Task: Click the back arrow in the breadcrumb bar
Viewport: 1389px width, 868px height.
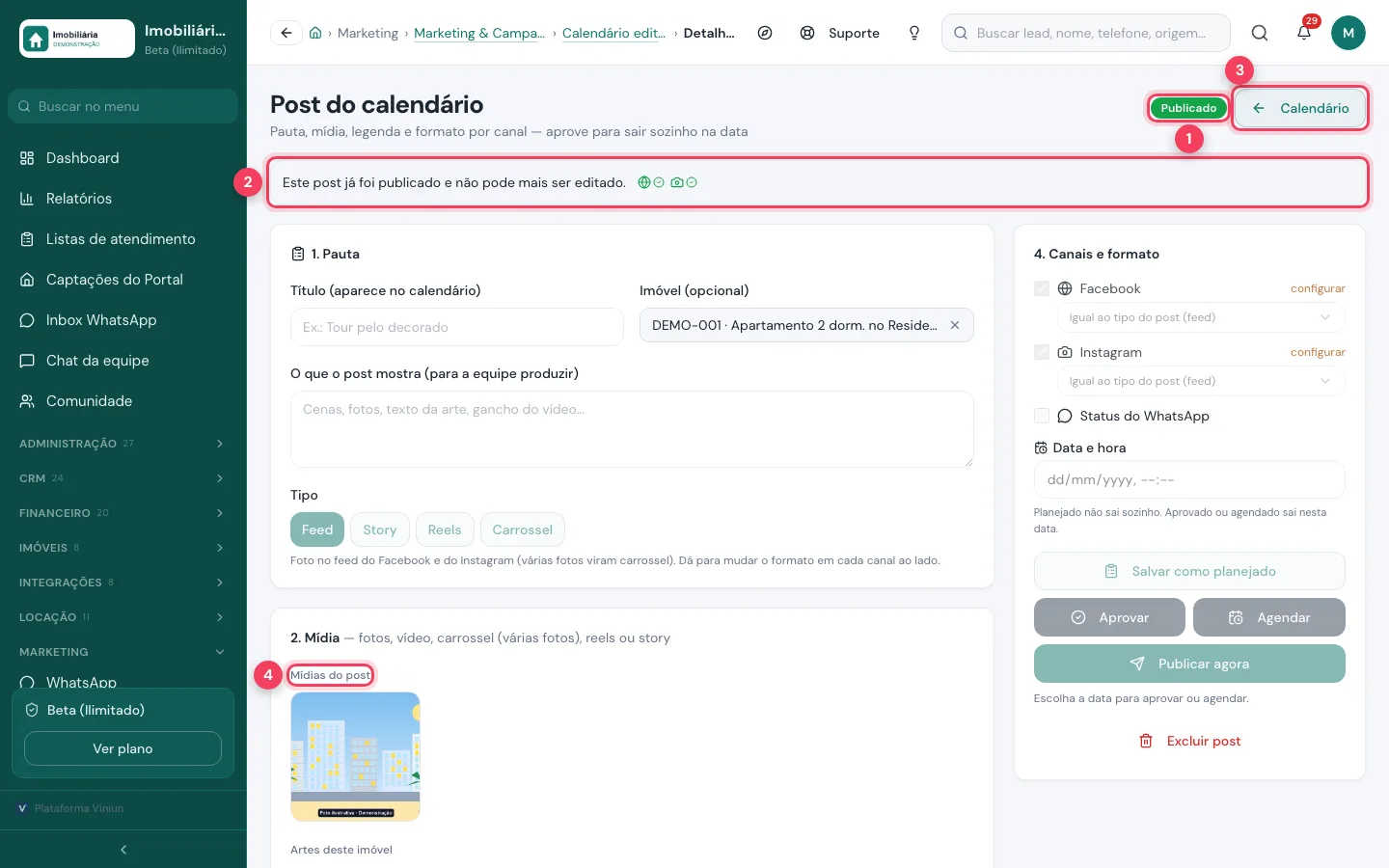Action: click(x=286, y=33)
